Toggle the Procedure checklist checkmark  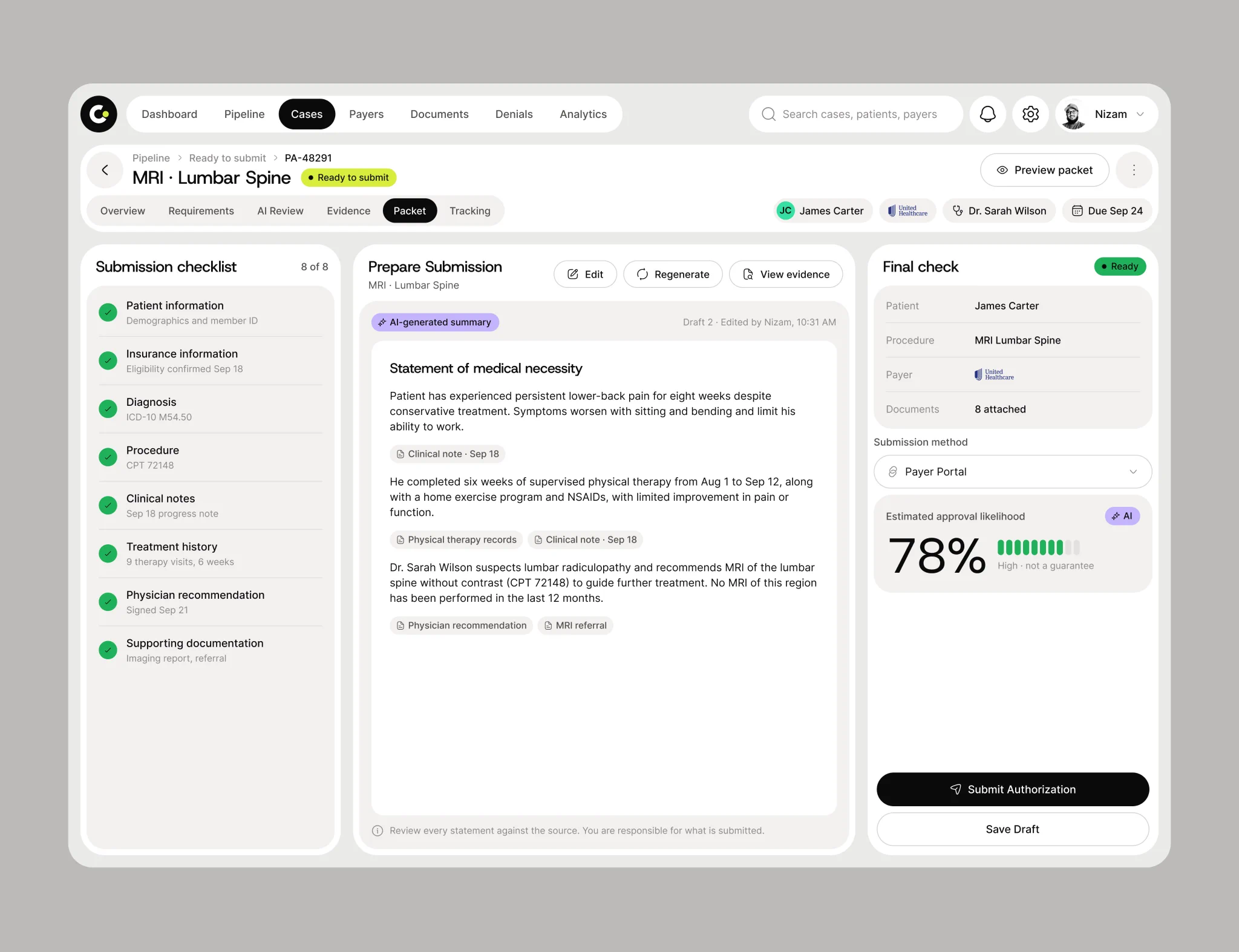pos(108,457)
